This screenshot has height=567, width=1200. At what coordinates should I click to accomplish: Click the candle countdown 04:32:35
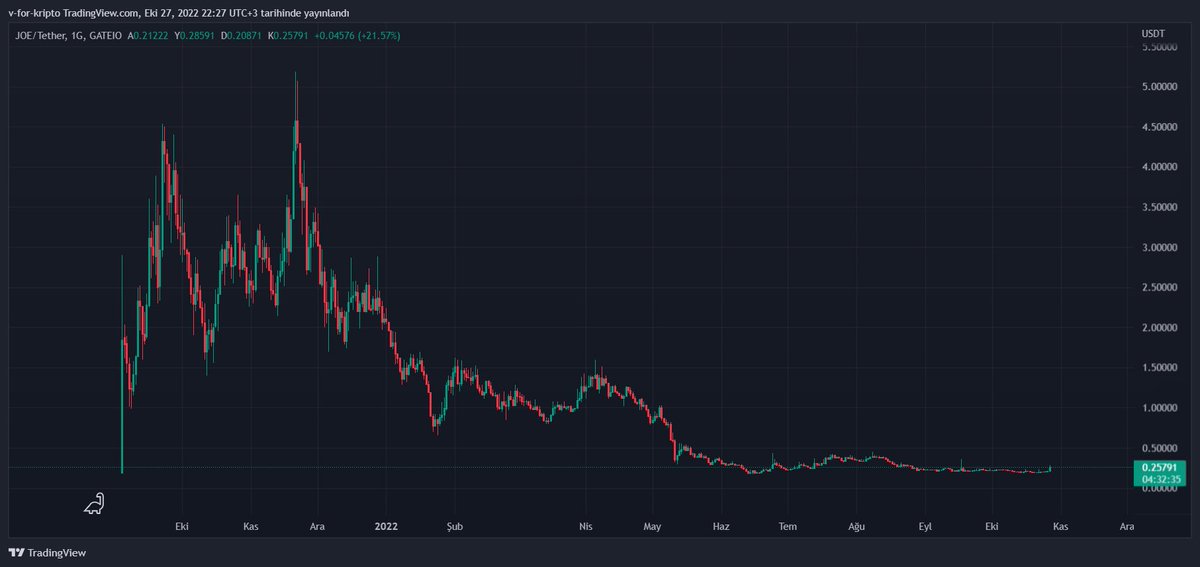coord(1163,479)
